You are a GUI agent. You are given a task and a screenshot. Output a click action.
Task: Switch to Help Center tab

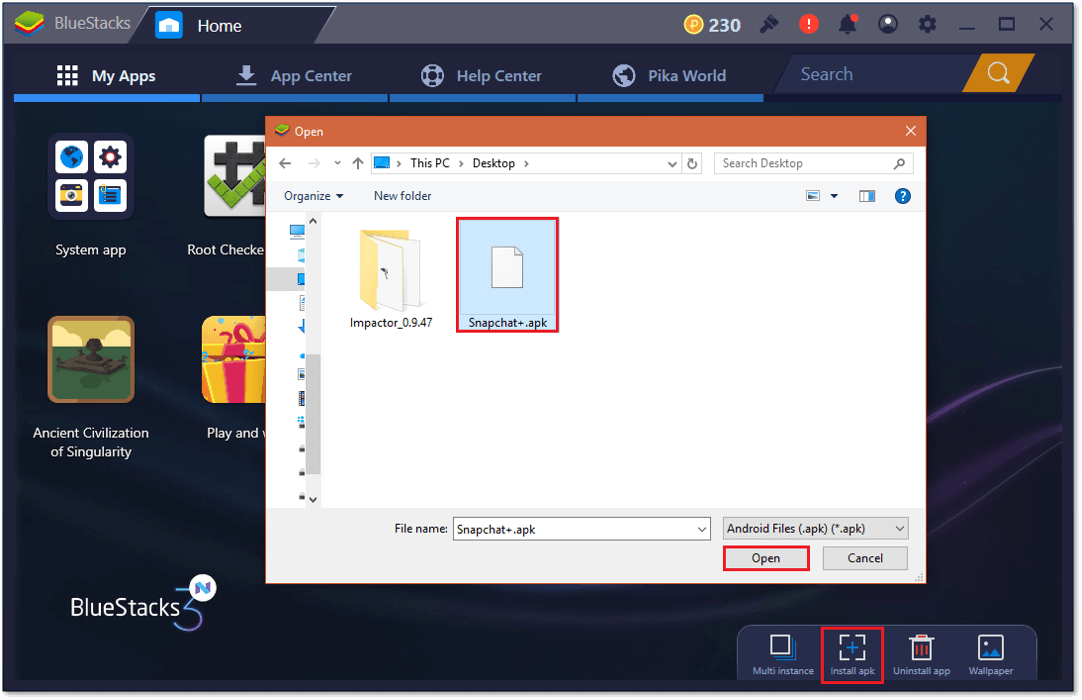click(x=482, y=75)
